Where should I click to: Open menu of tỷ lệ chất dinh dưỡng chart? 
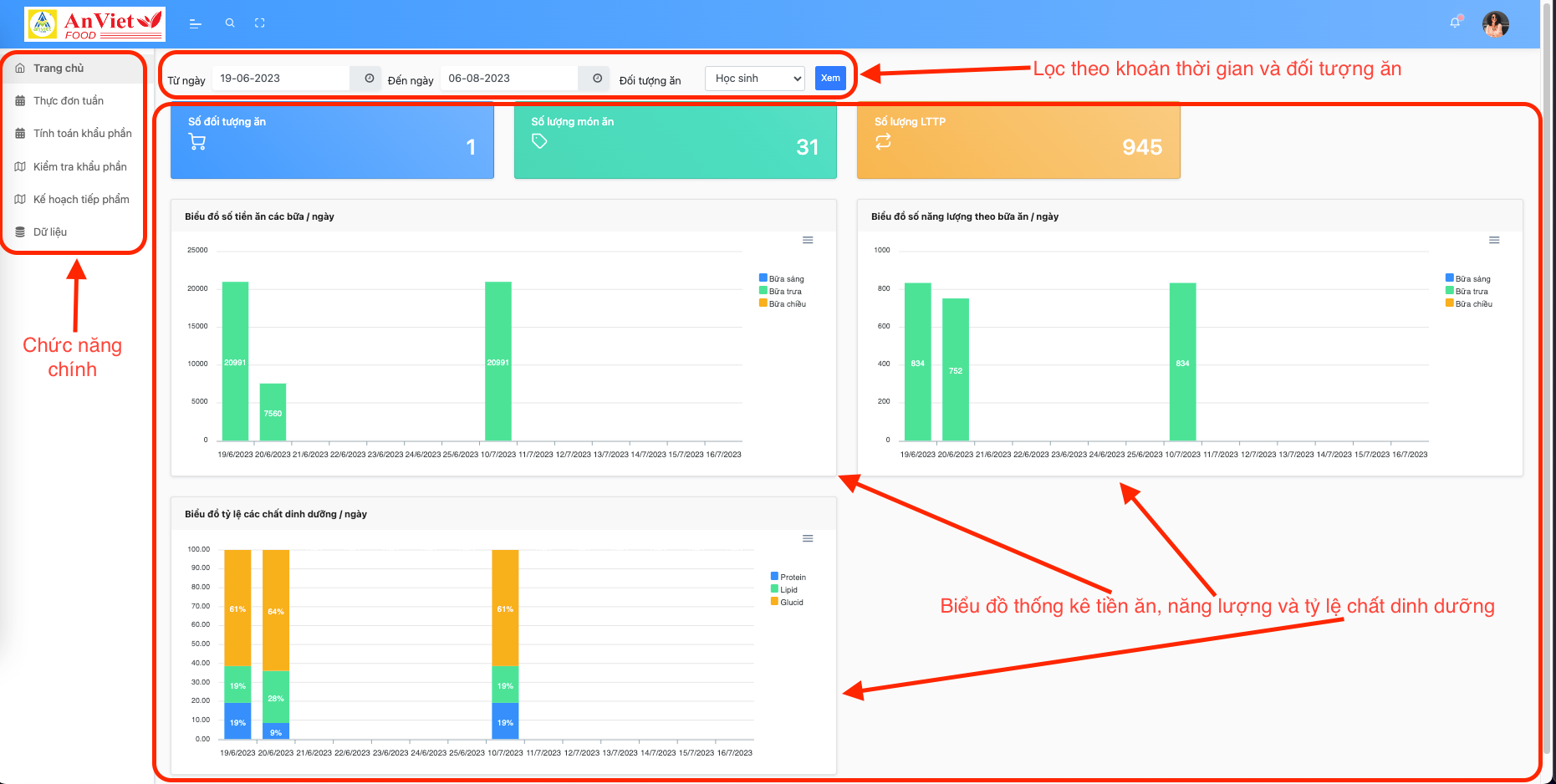pos(808,539)
